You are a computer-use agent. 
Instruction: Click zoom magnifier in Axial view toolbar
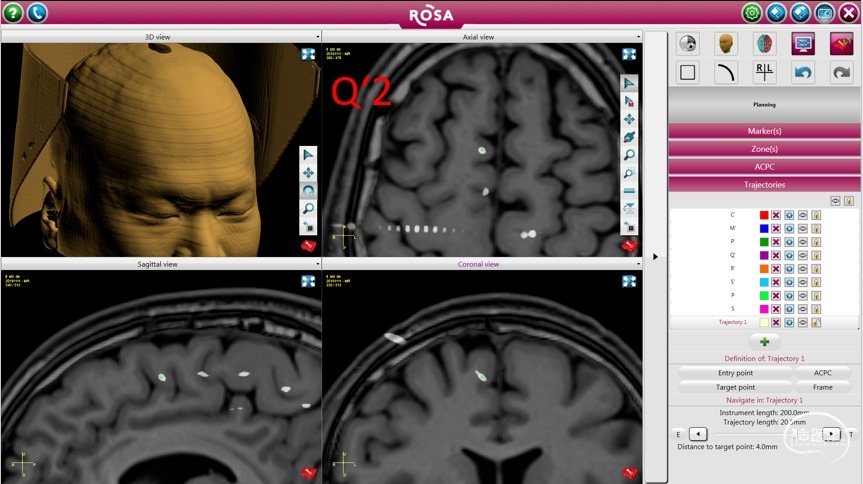(x=629, y=155)
